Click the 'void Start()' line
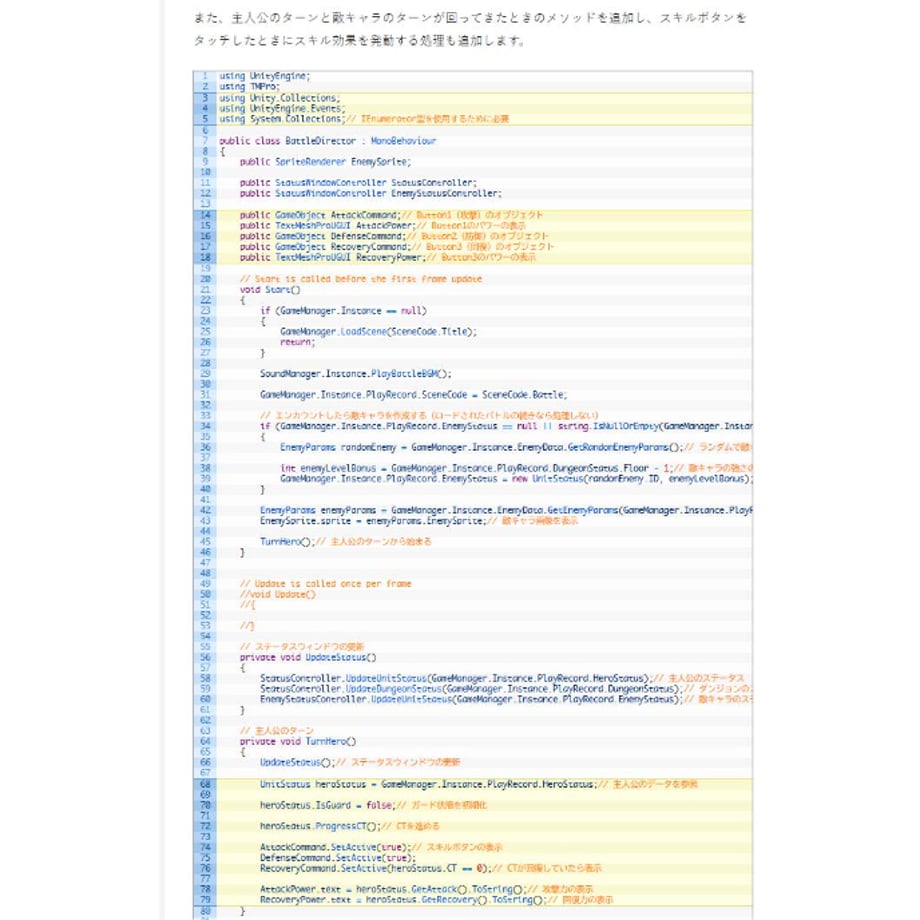920x920 pixels. click(x=270, y=289)
